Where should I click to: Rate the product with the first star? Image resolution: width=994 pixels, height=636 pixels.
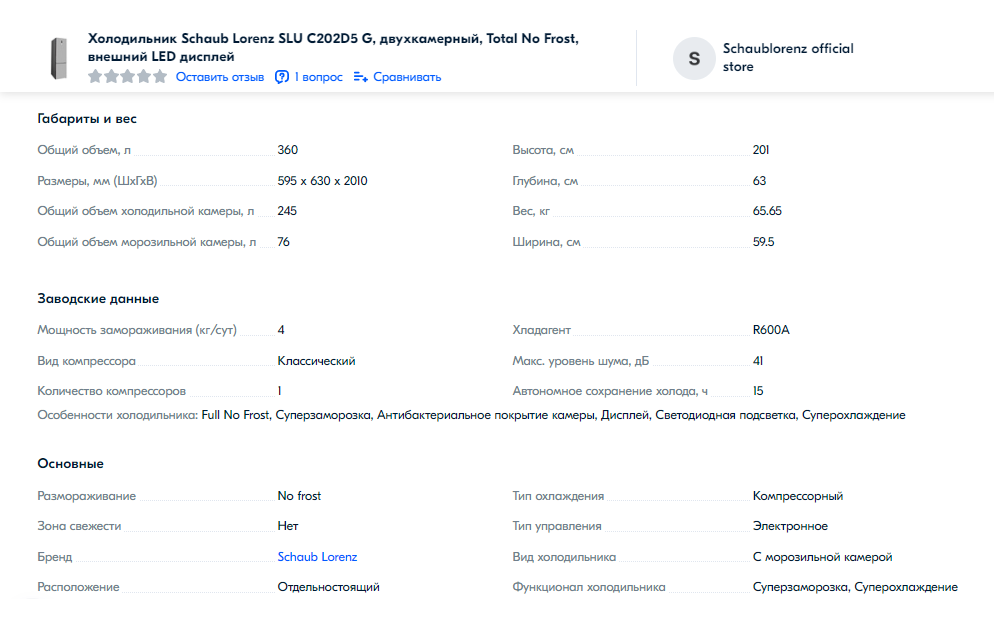pos(95,77)
